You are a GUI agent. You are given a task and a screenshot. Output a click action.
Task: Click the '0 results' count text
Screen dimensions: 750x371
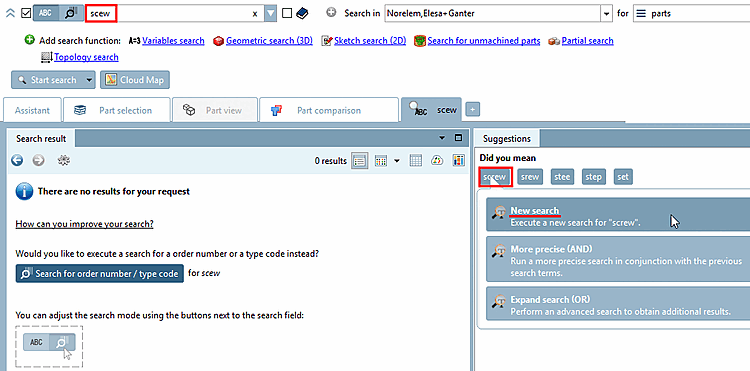pyautogui.click(x=331, y=161)
